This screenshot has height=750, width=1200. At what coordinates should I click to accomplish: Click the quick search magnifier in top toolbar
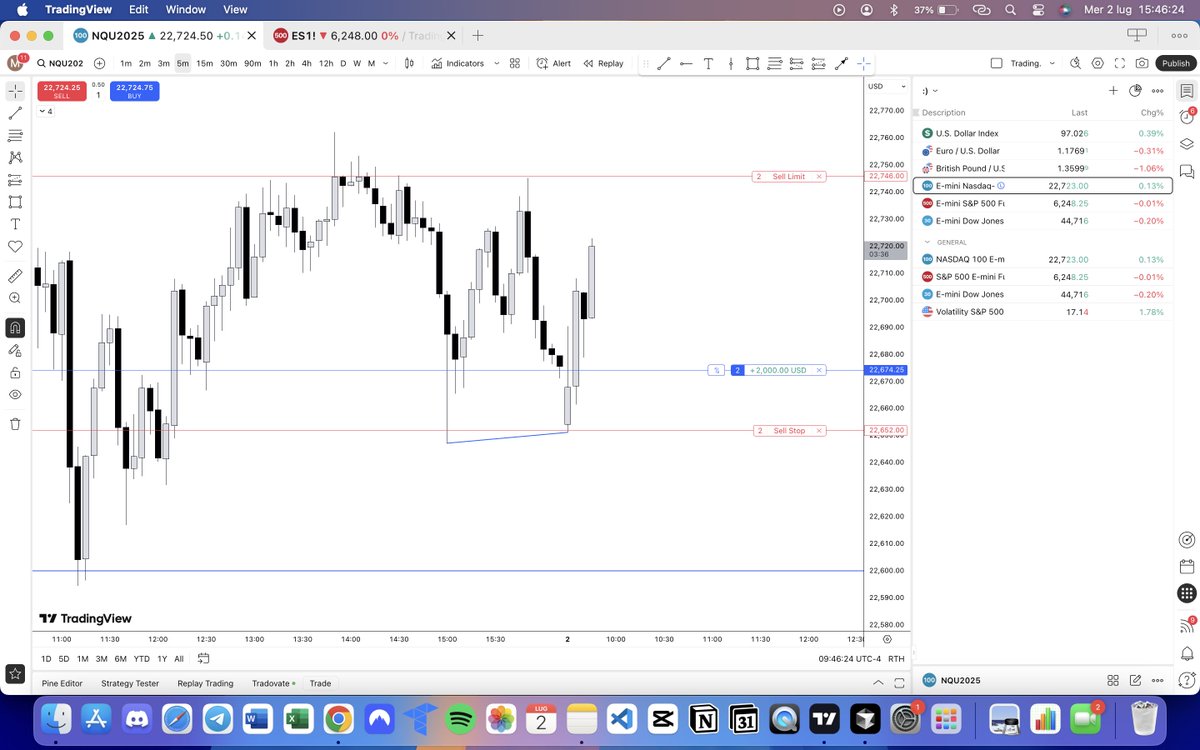point(1075,63)
